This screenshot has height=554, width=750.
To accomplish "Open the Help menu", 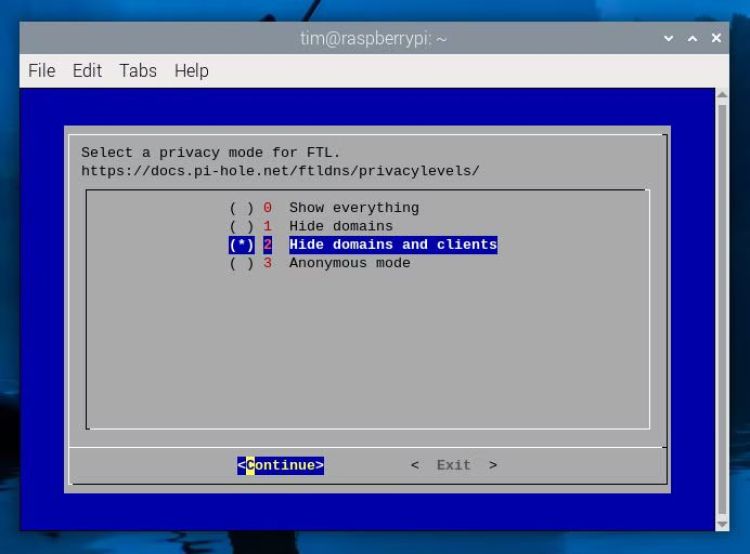I will 191,70.
